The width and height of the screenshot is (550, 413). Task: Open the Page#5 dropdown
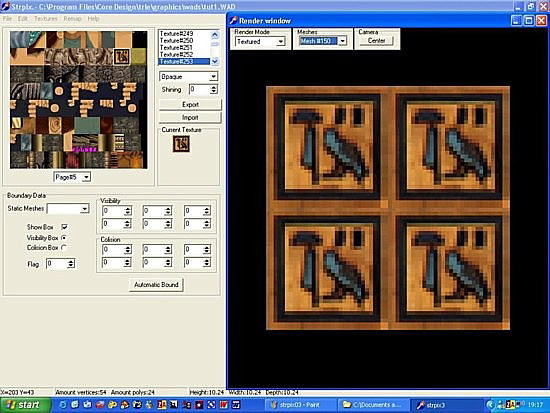(x=72, y=177)
